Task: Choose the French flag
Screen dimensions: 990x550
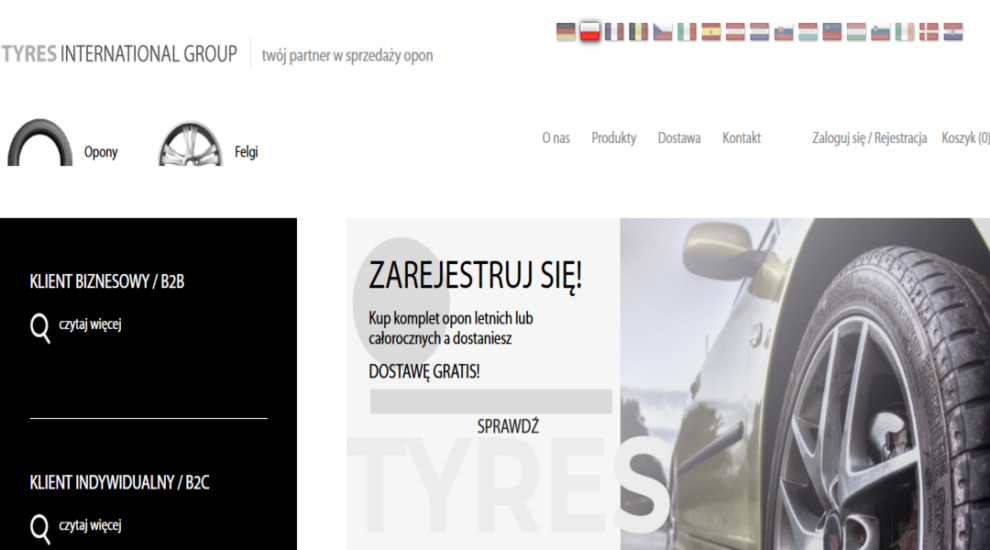Action: point(614,32)
